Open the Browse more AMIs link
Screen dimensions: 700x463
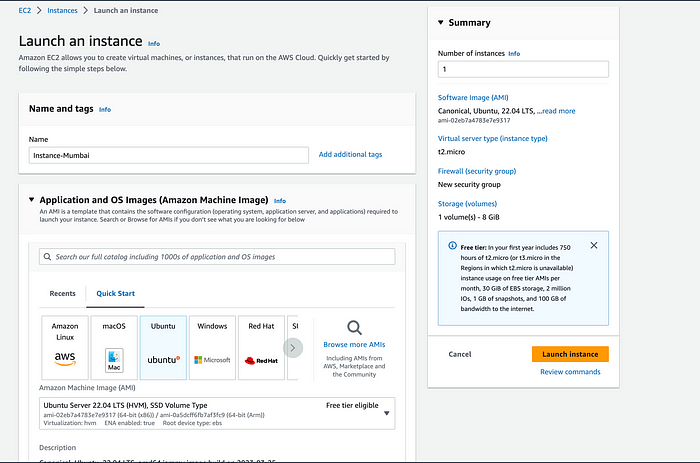354,345
